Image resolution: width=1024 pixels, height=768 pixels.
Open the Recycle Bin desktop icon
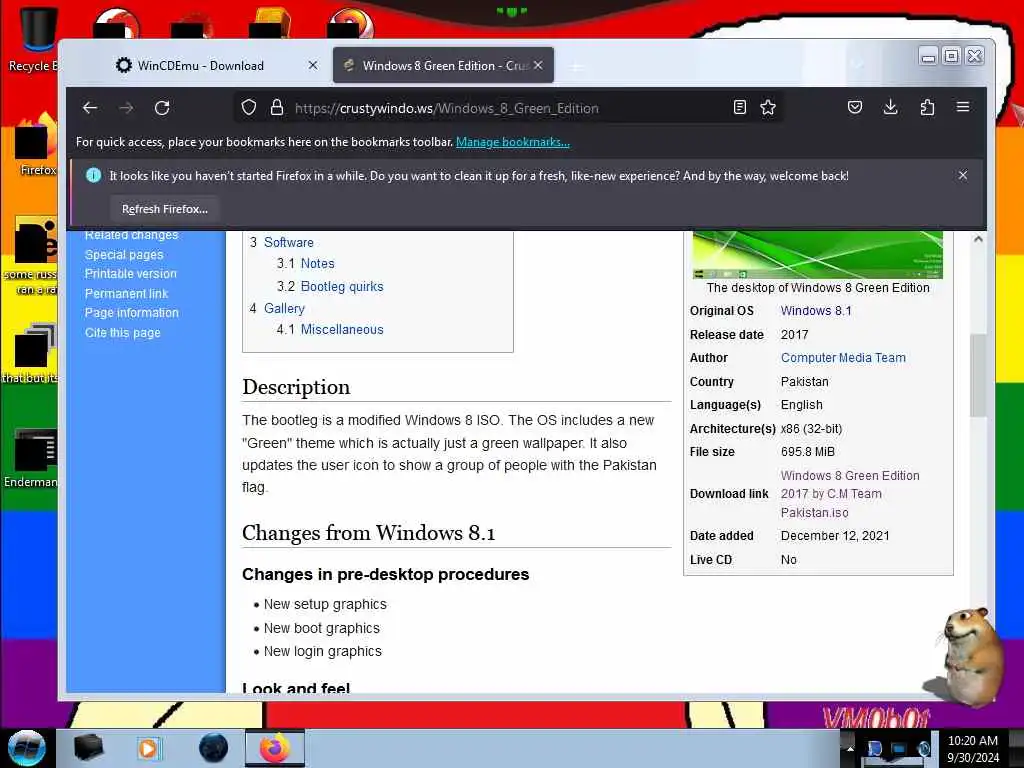(x=35, y=39)
